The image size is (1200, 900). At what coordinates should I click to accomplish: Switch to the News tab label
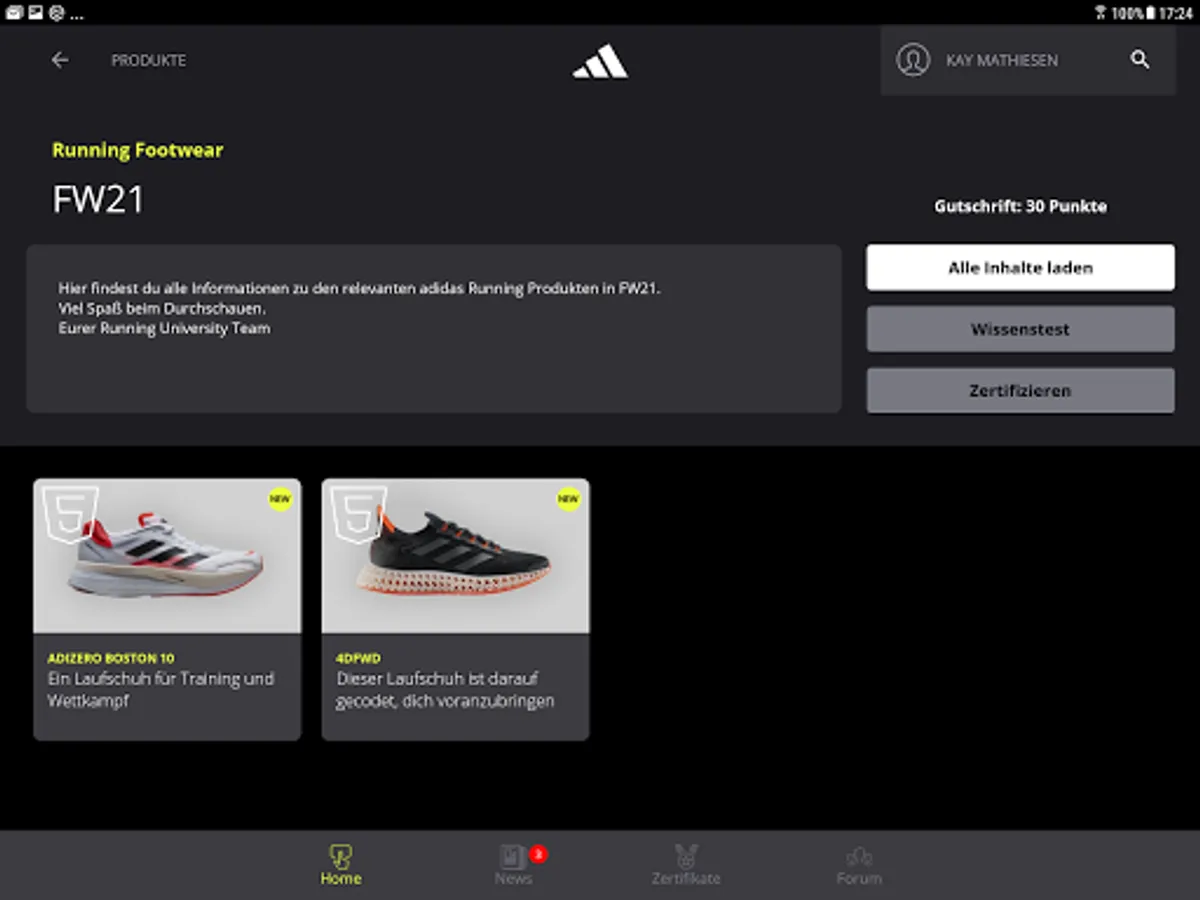[513, 879]
